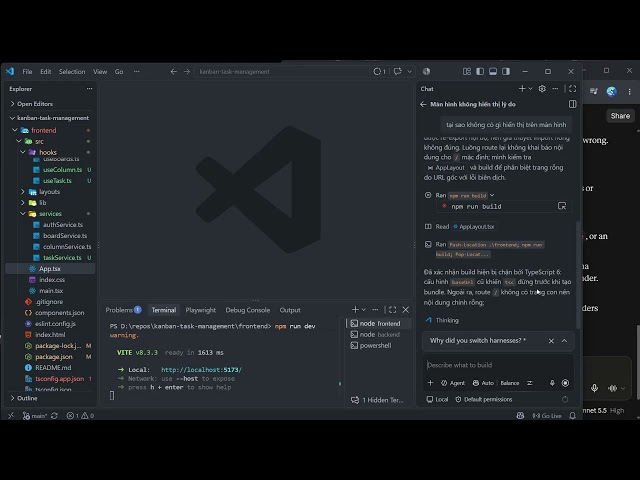Viewport: 640px width, 480px height.
Task: Switch to the Debug Console tab
Action: coord(248,310)
